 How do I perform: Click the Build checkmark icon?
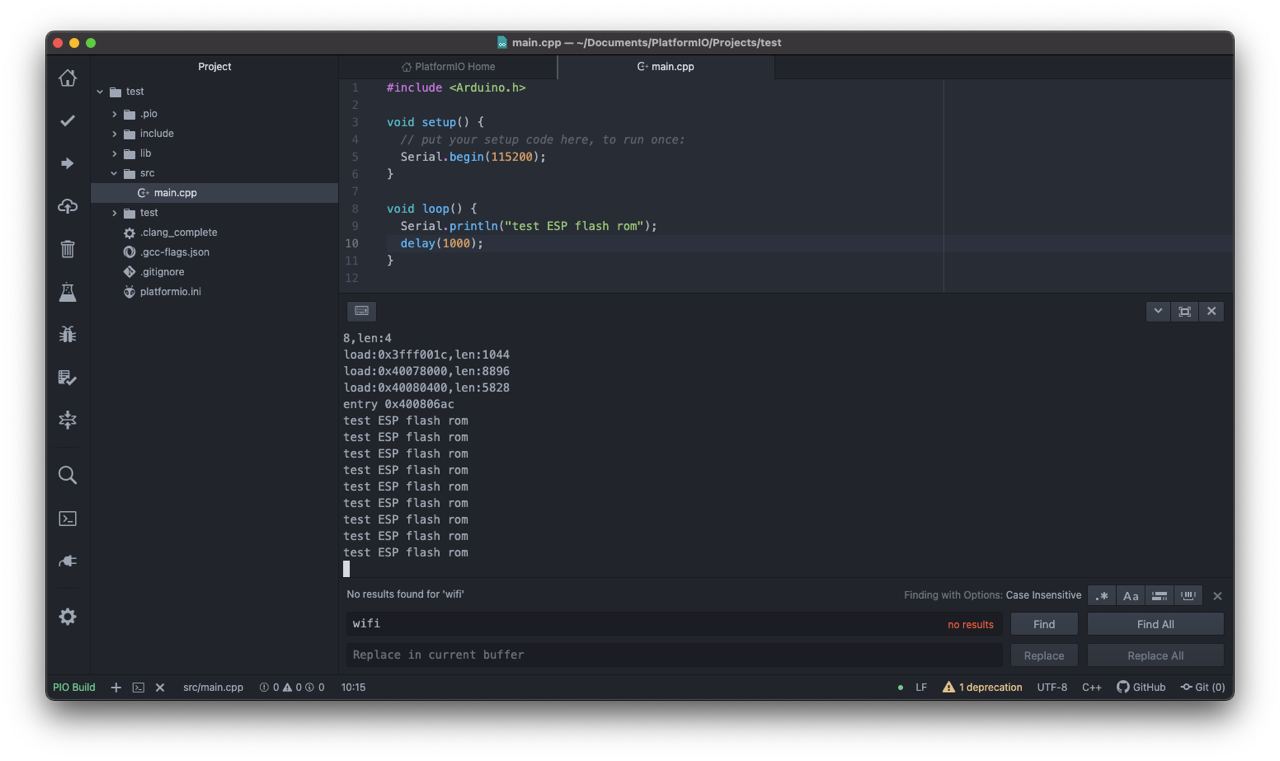click(x=67, y=121)
